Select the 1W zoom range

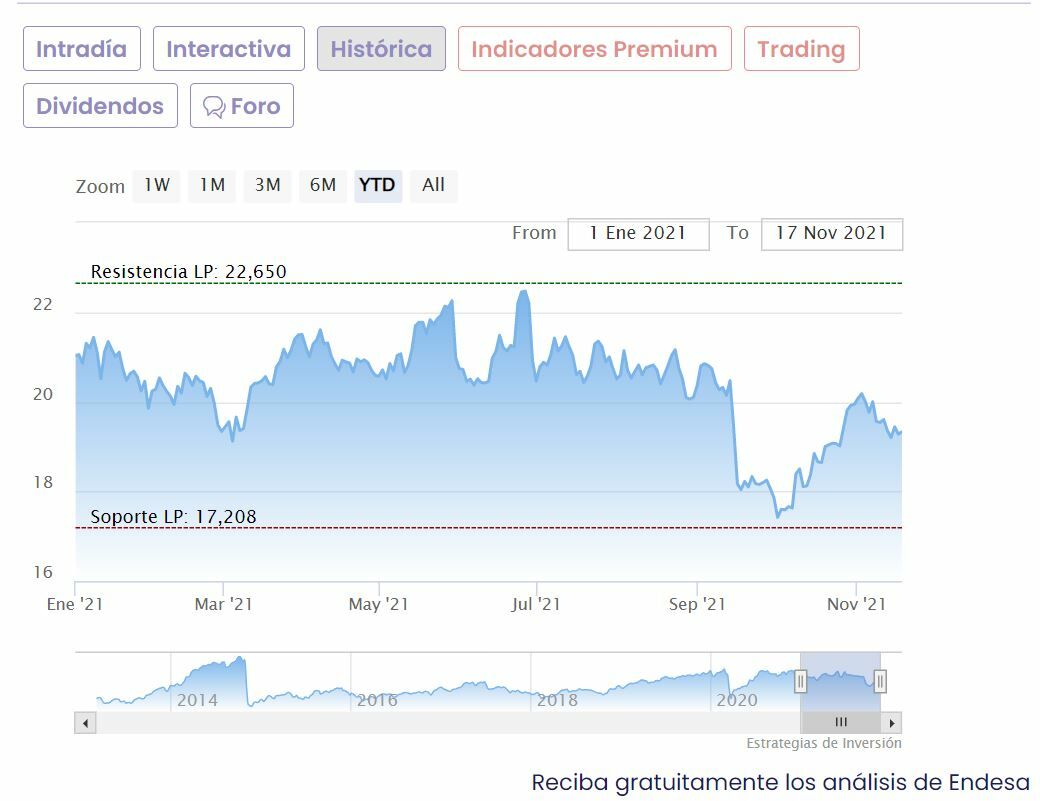157,185
